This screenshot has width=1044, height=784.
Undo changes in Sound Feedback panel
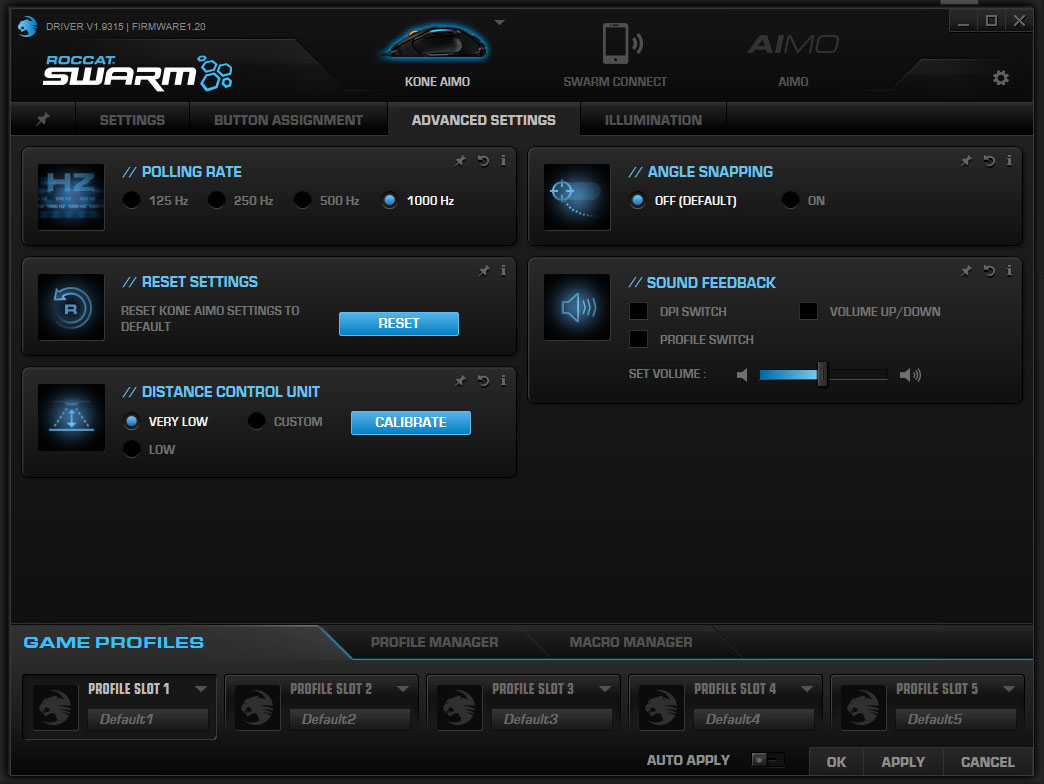coord(989,270)
